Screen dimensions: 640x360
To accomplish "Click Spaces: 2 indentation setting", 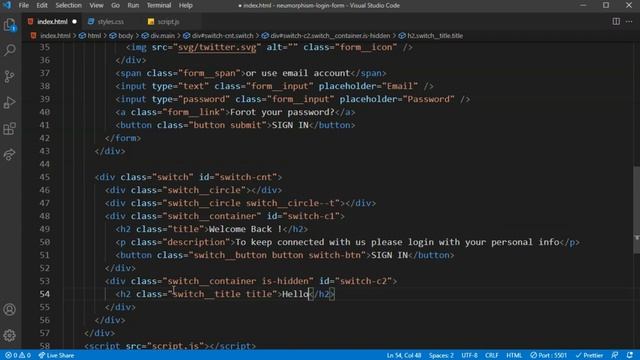I will point(441,355).
